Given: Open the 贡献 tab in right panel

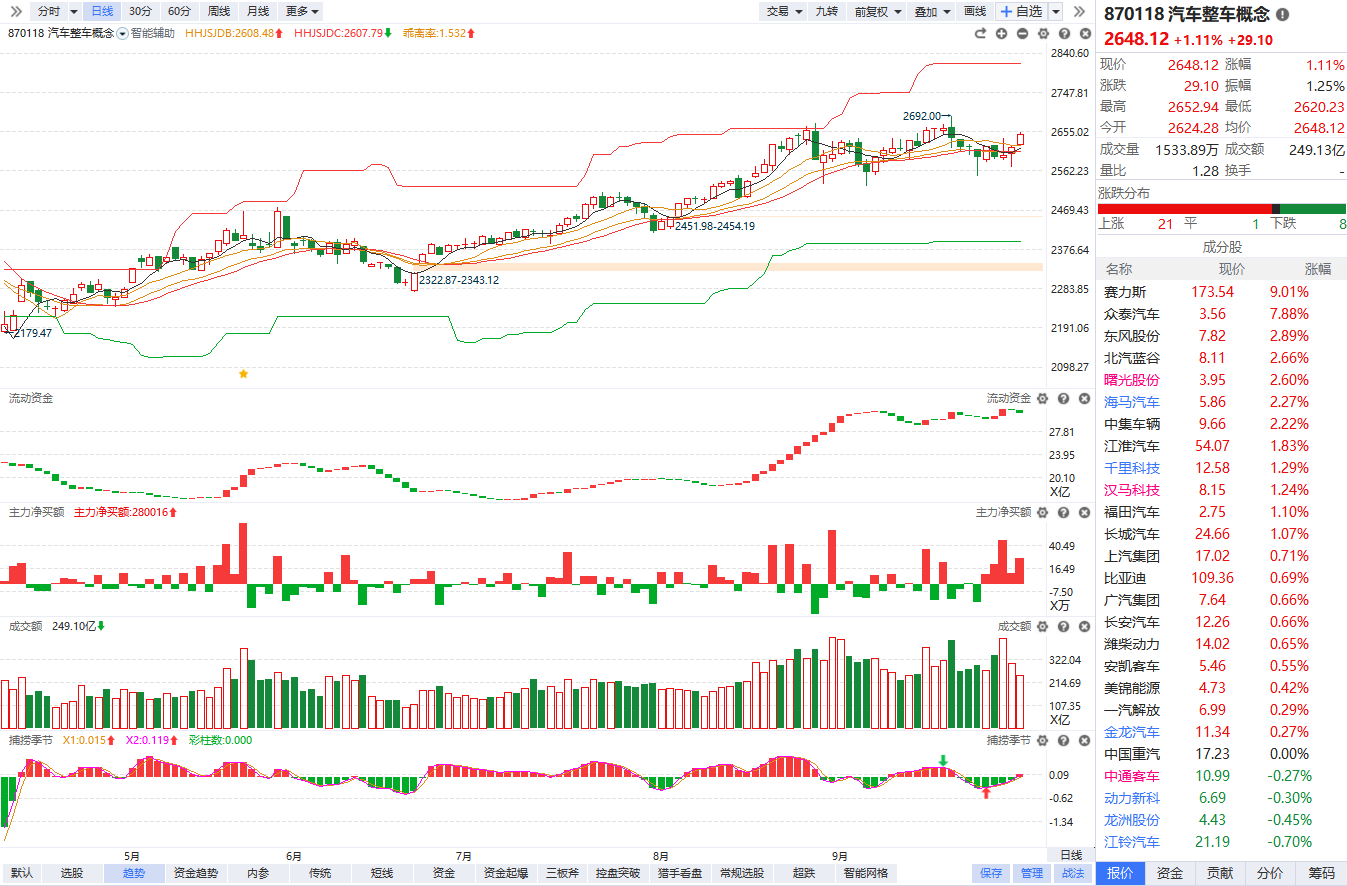Looking at the screenshot, I should [1220, 873].
